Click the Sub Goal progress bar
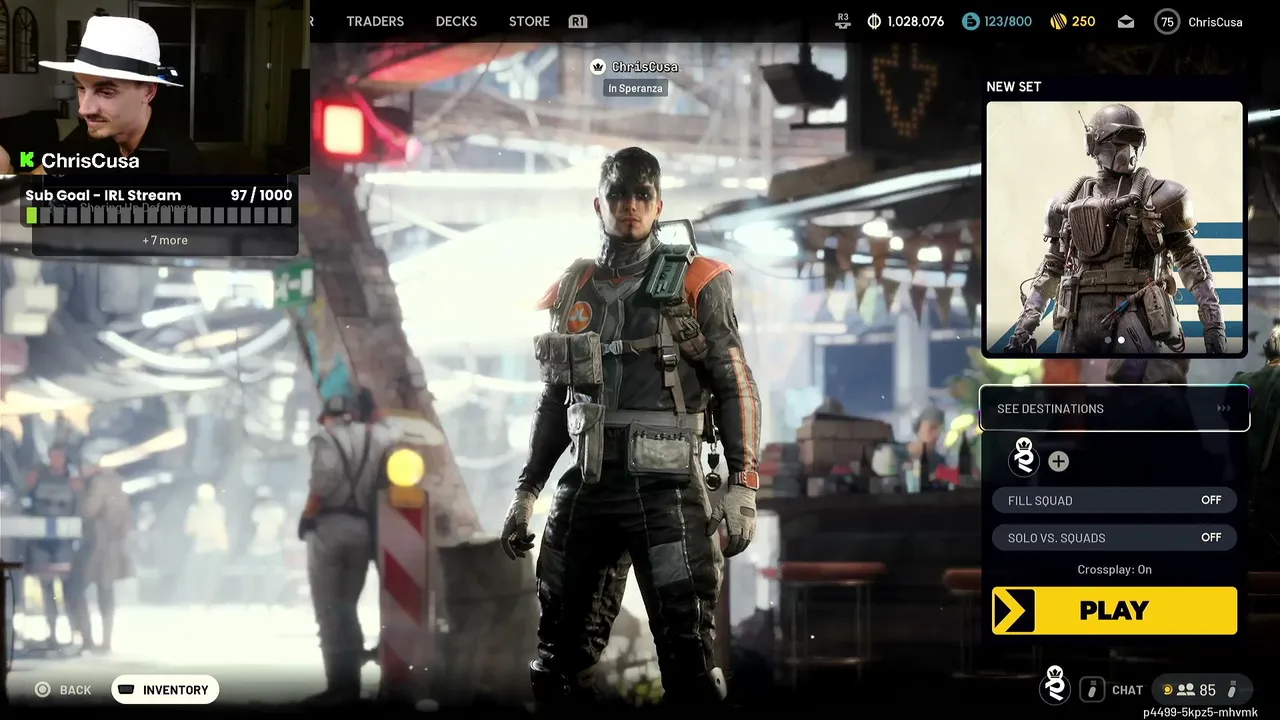This screenshot has height=720, width=1280. 160,215
